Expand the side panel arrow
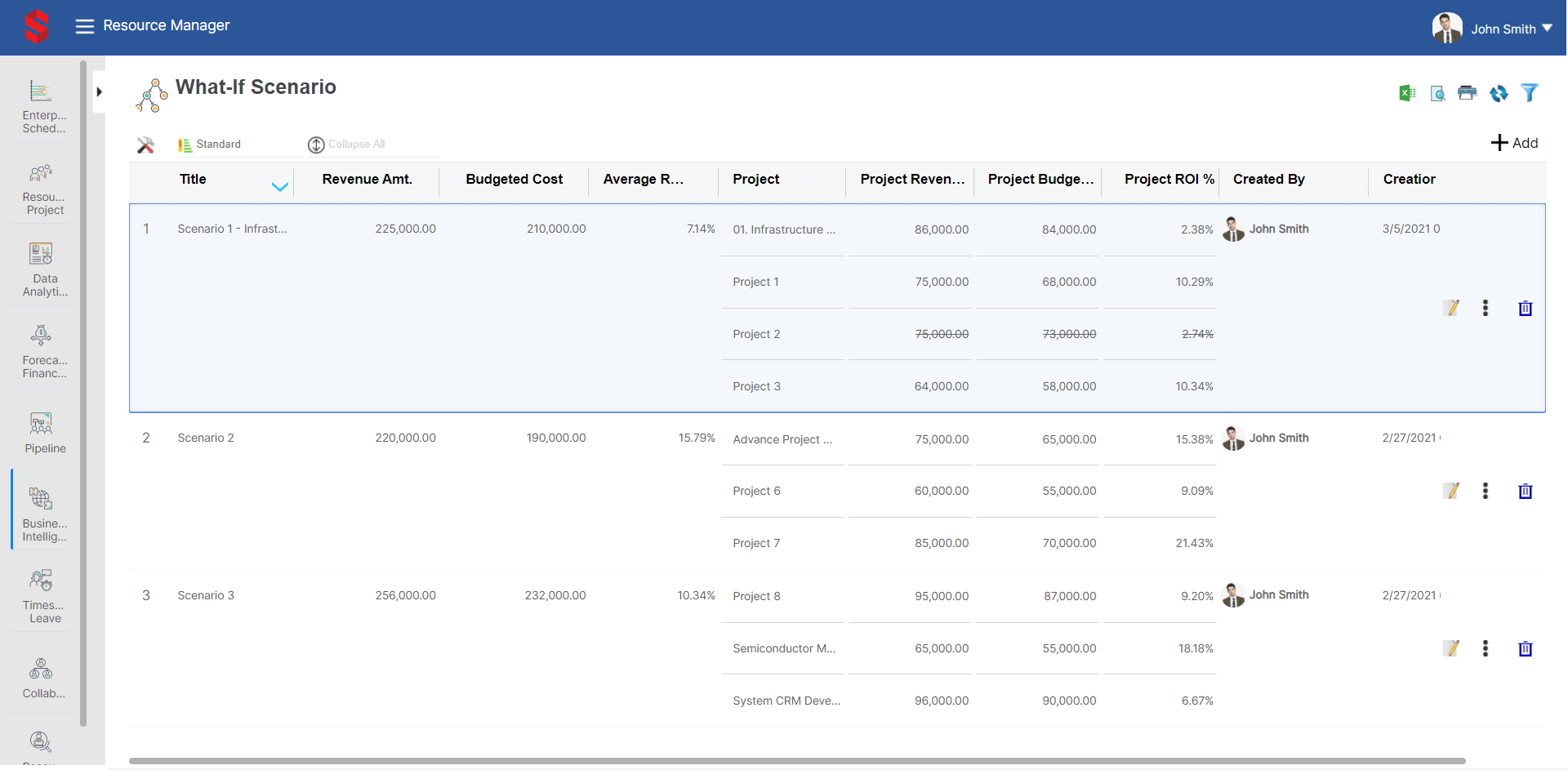This screenshot has width=1568, height=770. (x=99, y=91)
